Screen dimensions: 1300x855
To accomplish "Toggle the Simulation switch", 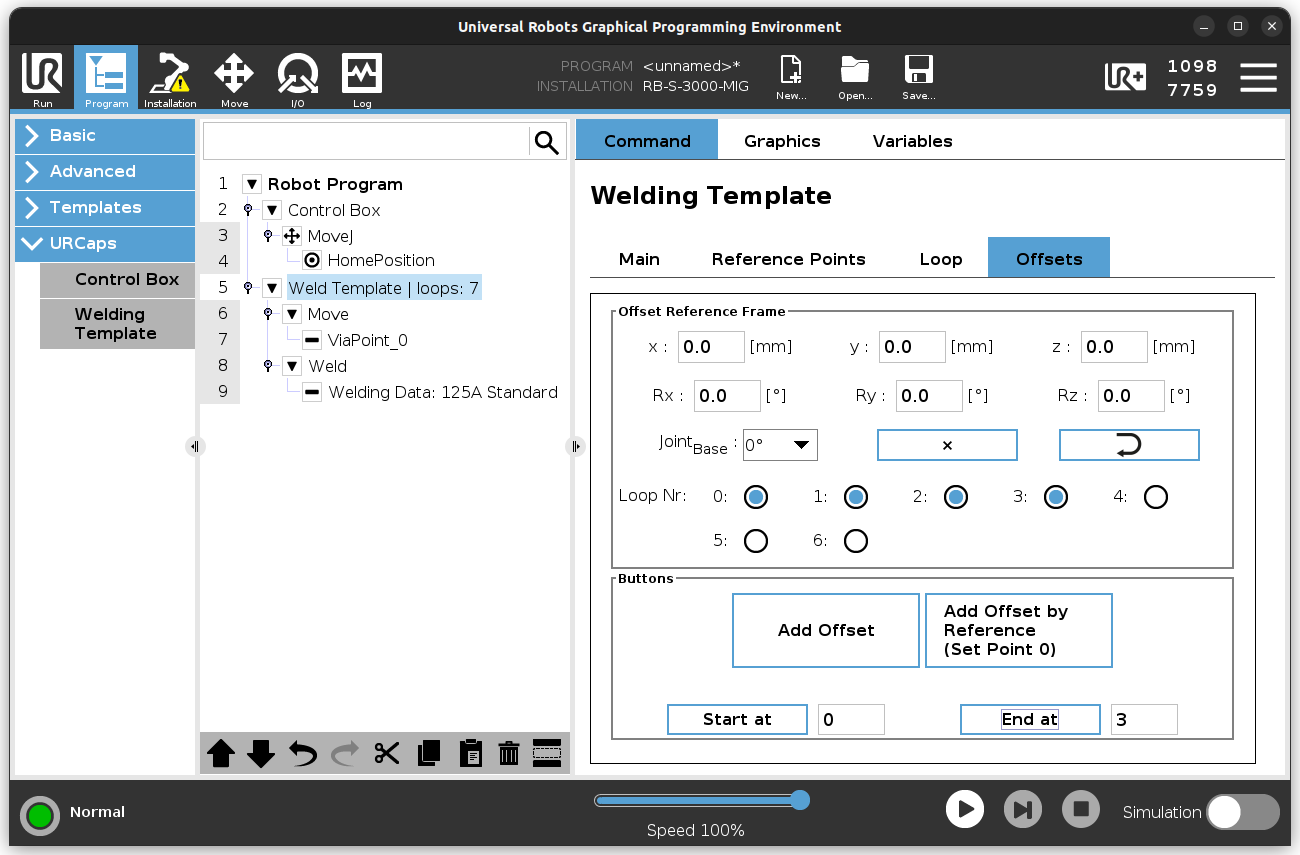I will (1242, 812).
